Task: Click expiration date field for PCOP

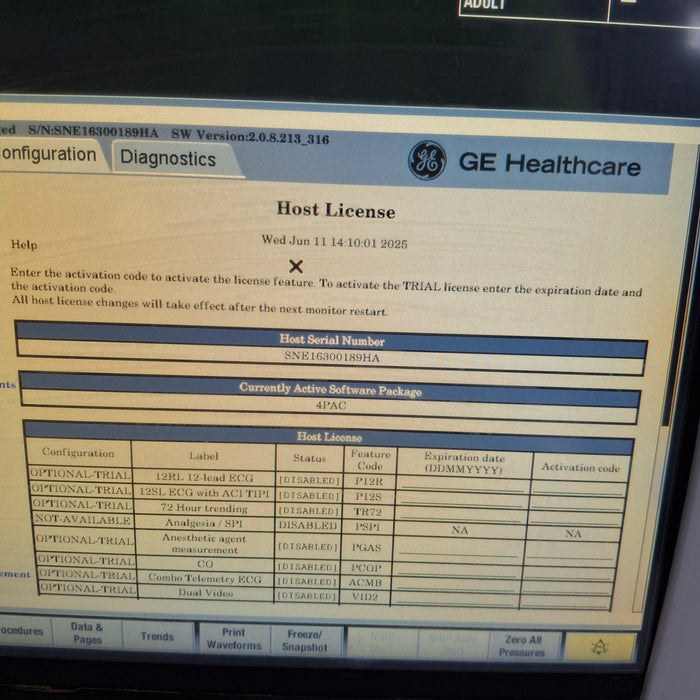Action: (457, 569)
